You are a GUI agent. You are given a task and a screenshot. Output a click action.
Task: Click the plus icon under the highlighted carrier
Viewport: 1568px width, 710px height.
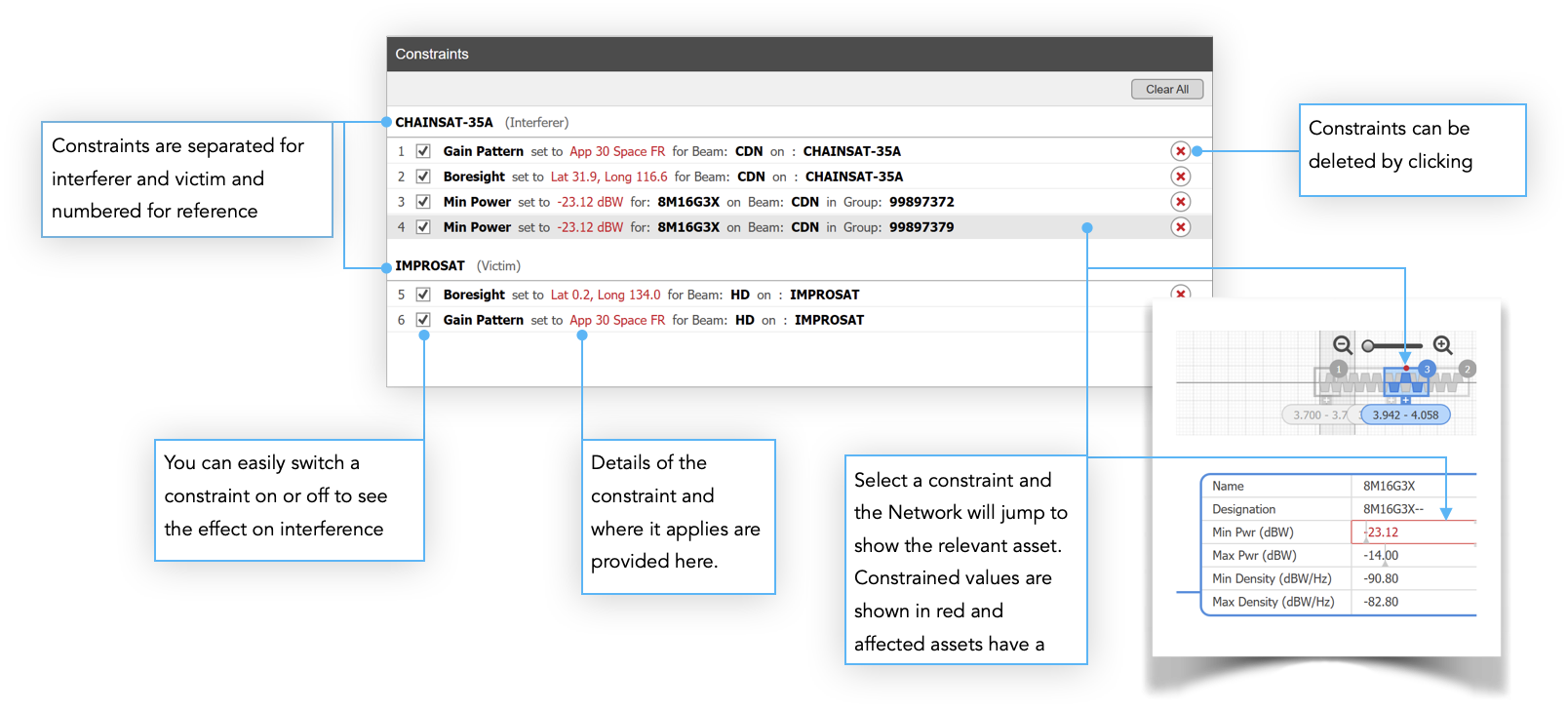coord(1405,400)
